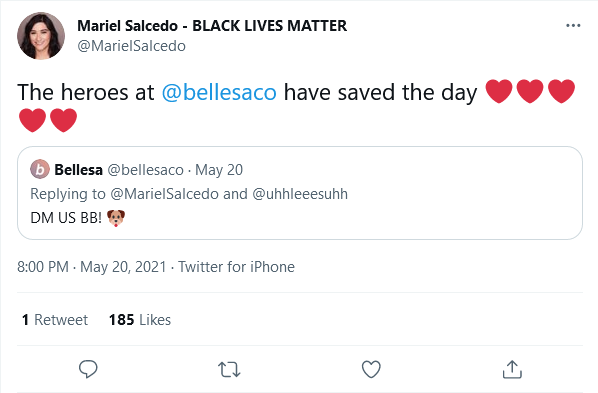Image resolution: width=598 pixels, height=393 pixels.
Task: Open the quoted Bellesa author name
Action: tap(79, 170)
